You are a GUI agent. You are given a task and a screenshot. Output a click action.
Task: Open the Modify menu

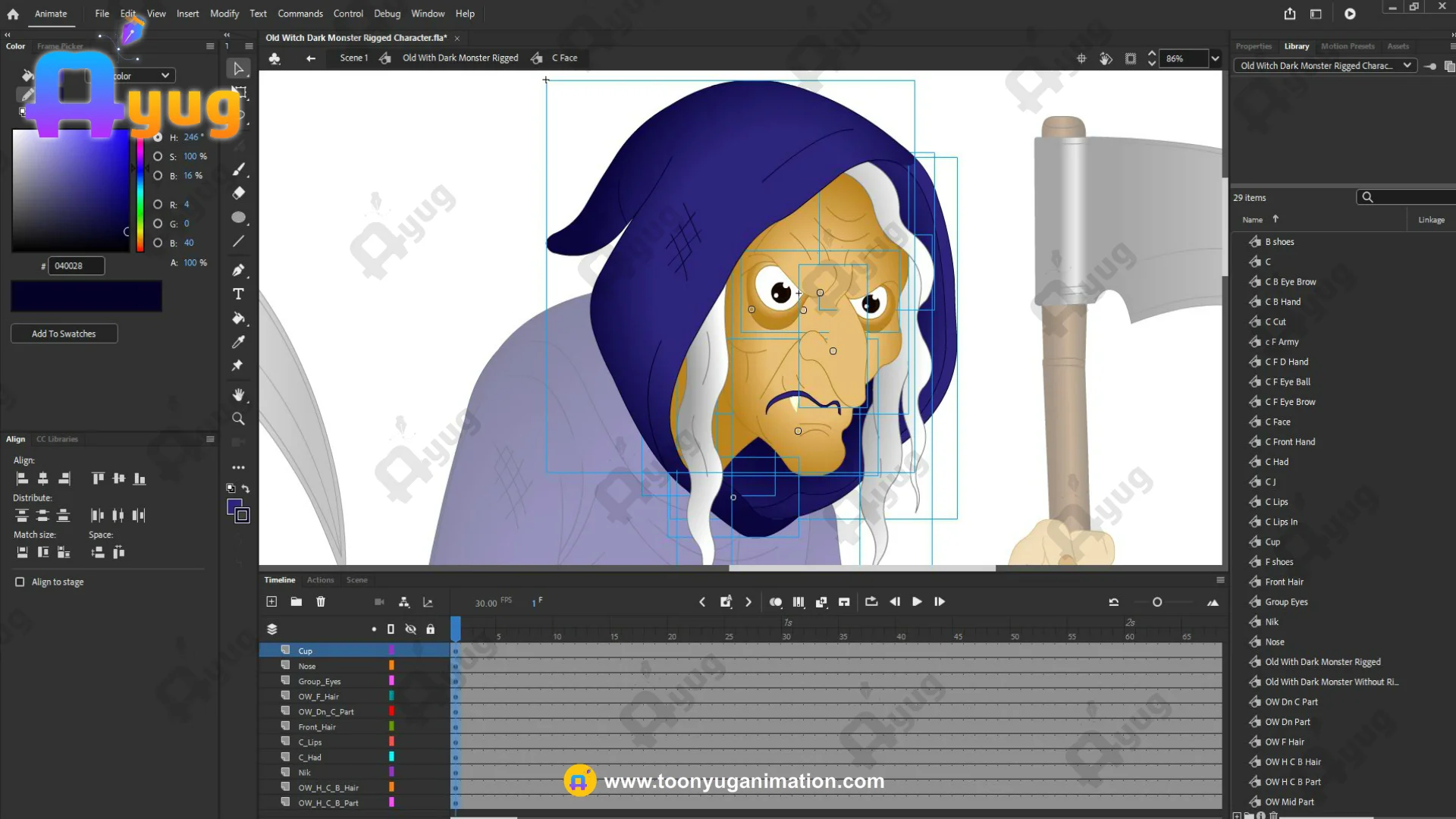click(x=224, y=14)
